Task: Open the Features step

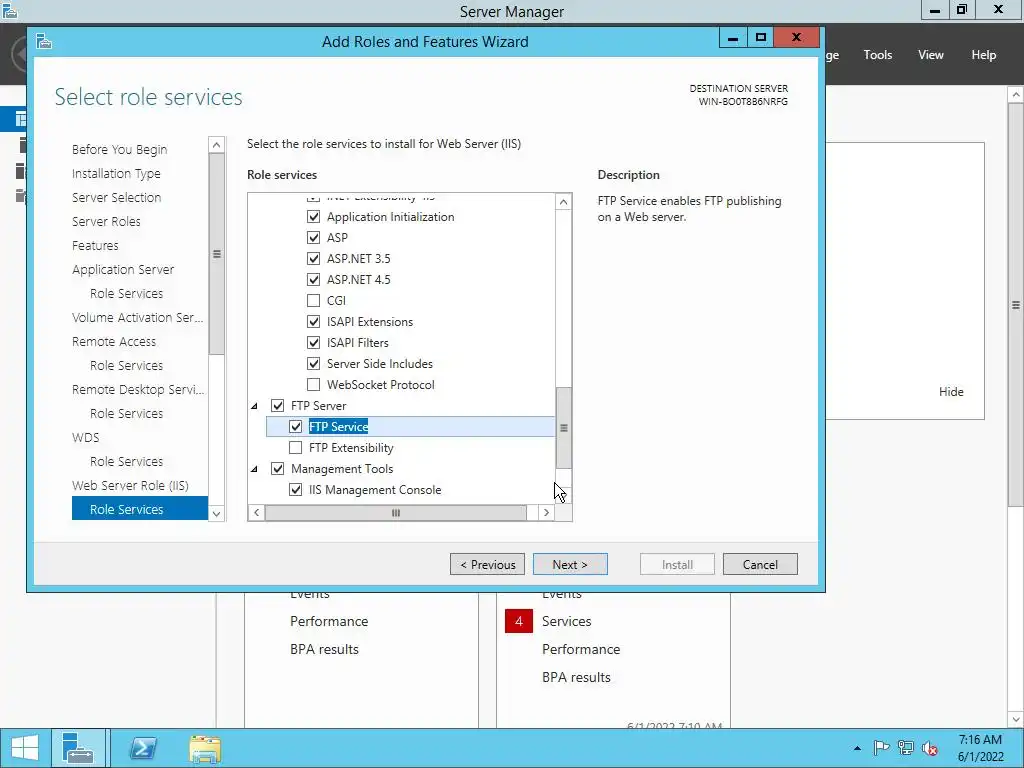Action: coord(95,246)
